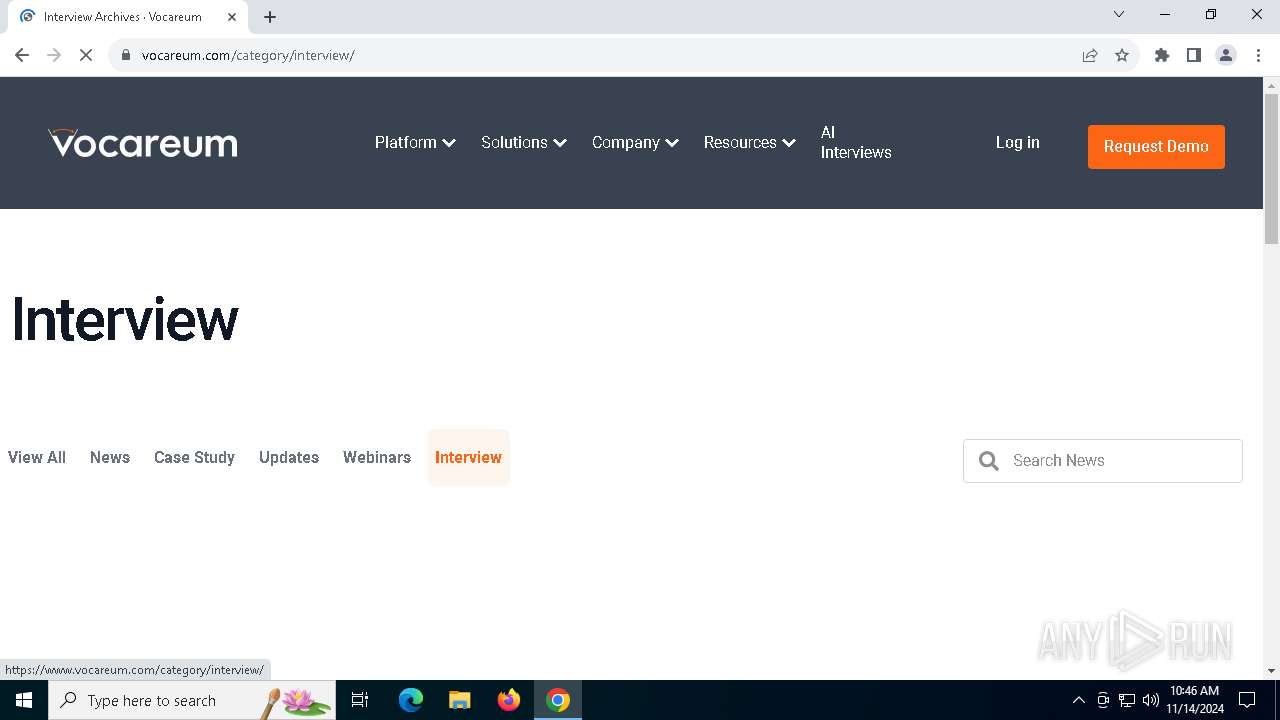Open File Explorer from taskbar

pos(459,700)
